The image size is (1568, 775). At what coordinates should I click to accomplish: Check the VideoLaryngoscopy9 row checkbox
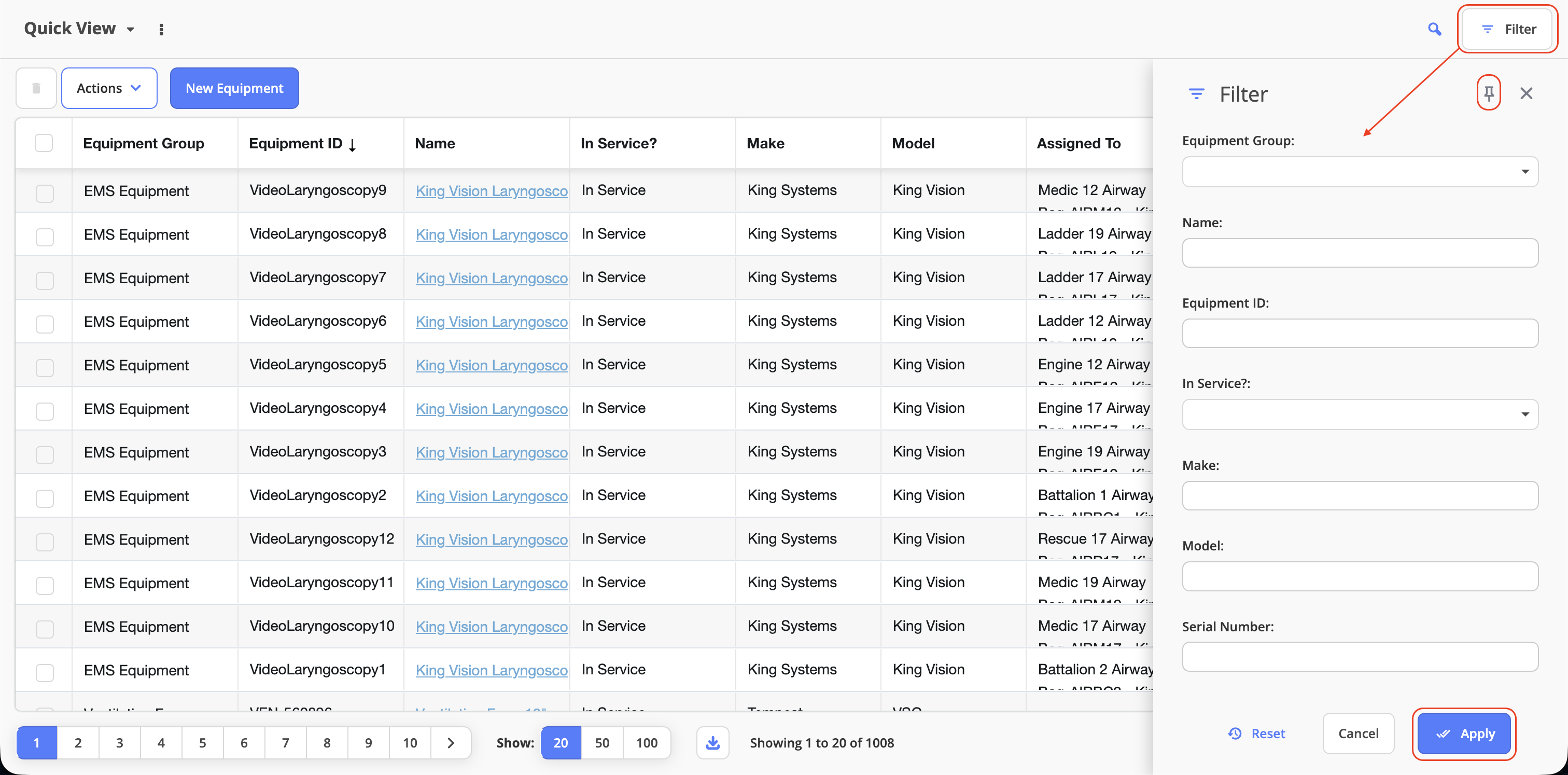pos(45,193)
